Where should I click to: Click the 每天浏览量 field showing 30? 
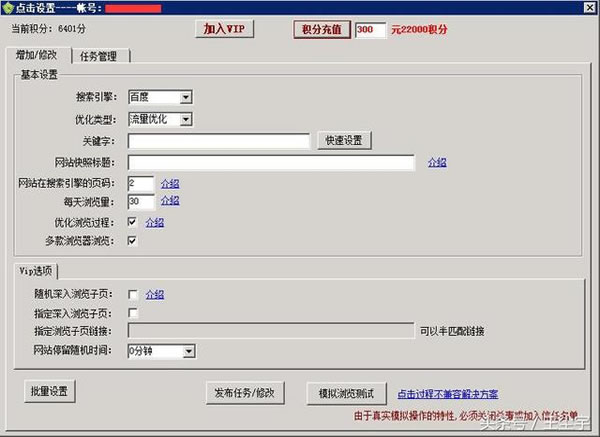(x=141, y=202)
